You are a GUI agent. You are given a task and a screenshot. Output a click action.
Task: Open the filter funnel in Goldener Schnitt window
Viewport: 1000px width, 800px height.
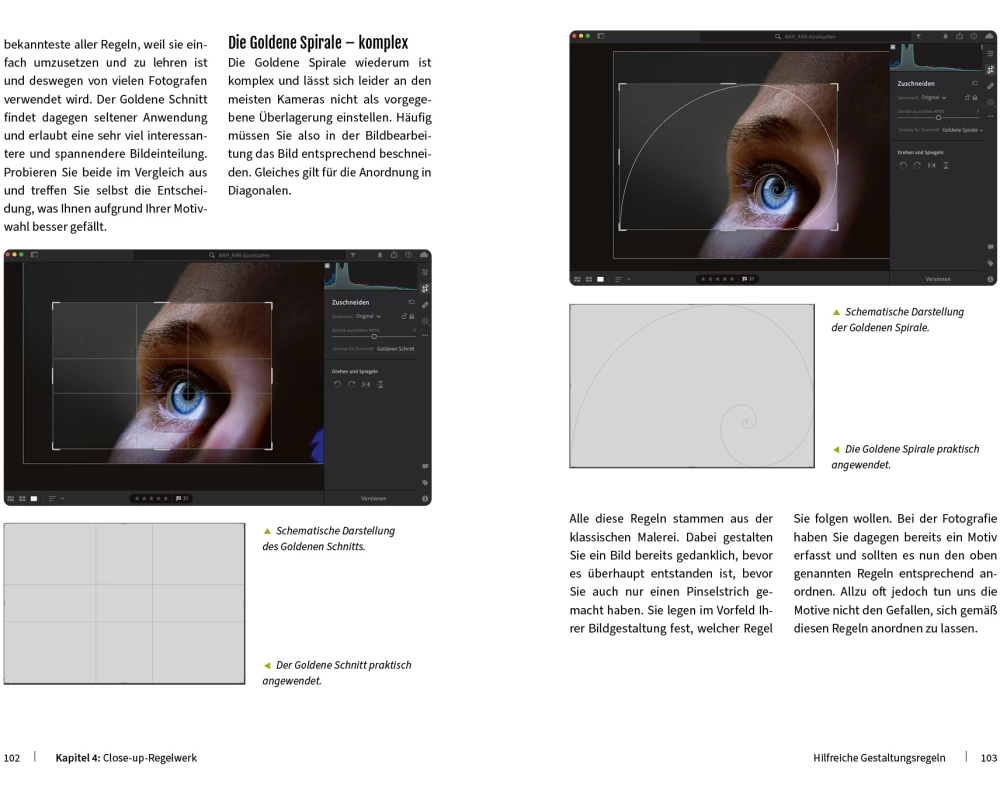(x=352, y=255)
